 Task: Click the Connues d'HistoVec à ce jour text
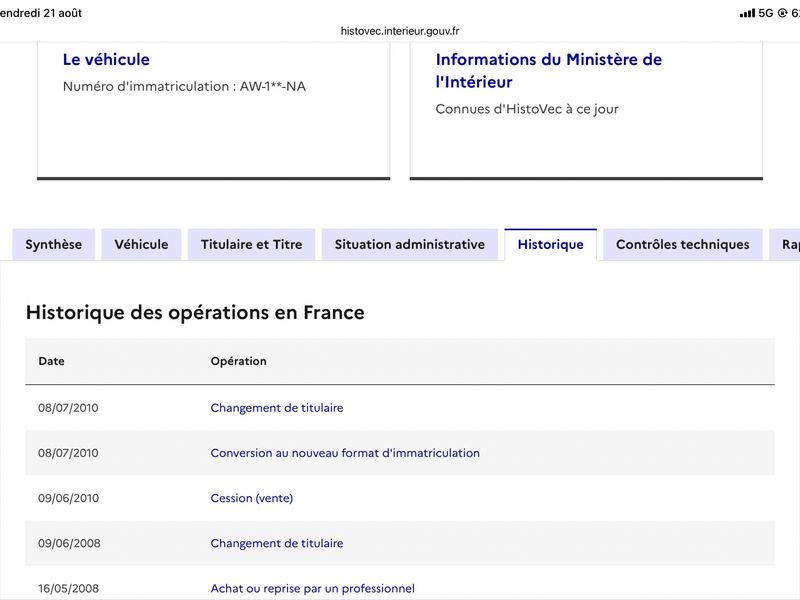click(x=527, y=109)
